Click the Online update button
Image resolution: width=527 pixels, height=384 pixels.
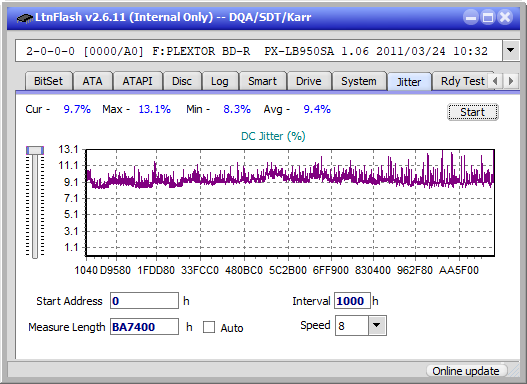pyautogui.click(x=466, y=371)
